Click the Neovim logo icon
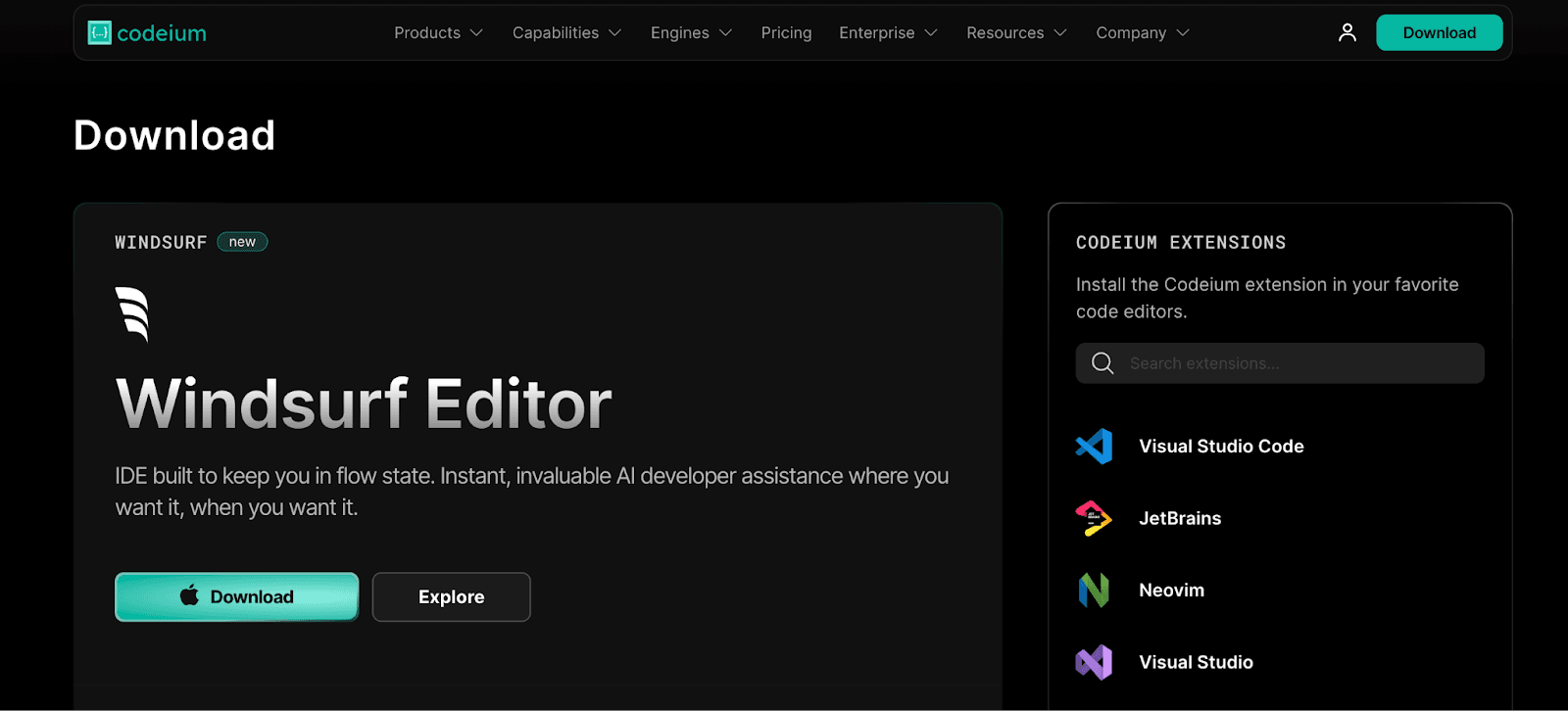1568x711 pixels. (1094, 591)
